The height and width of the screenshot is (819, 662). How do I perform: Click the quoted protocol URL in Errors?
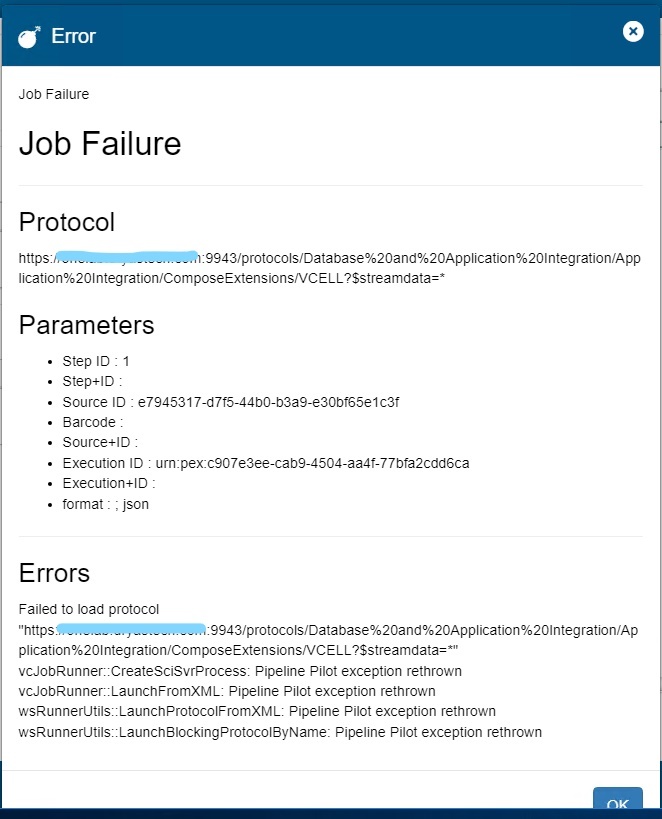coord(328,640)
